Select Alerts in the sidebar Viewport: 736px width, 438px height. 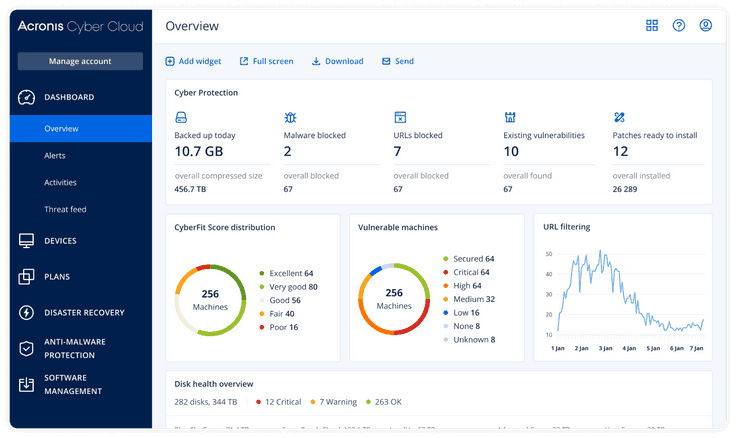(55, 156)
